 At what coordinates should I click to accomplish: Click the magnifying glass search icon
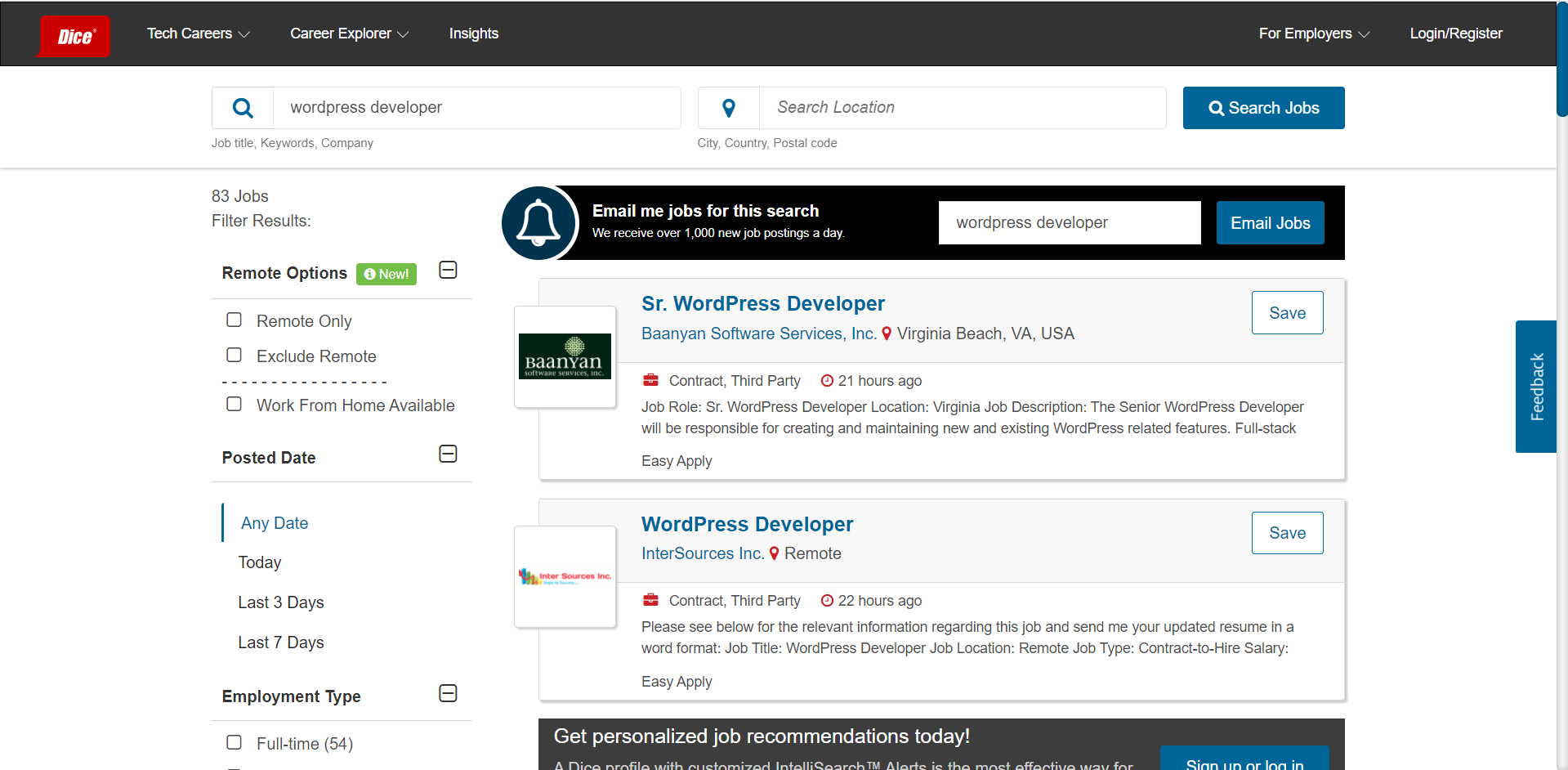point(243,108)
